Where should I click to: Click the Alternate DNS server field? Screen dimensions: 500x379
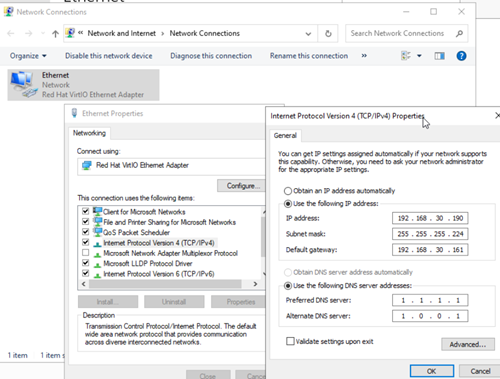pyautogui.click(x=430, y=316)
